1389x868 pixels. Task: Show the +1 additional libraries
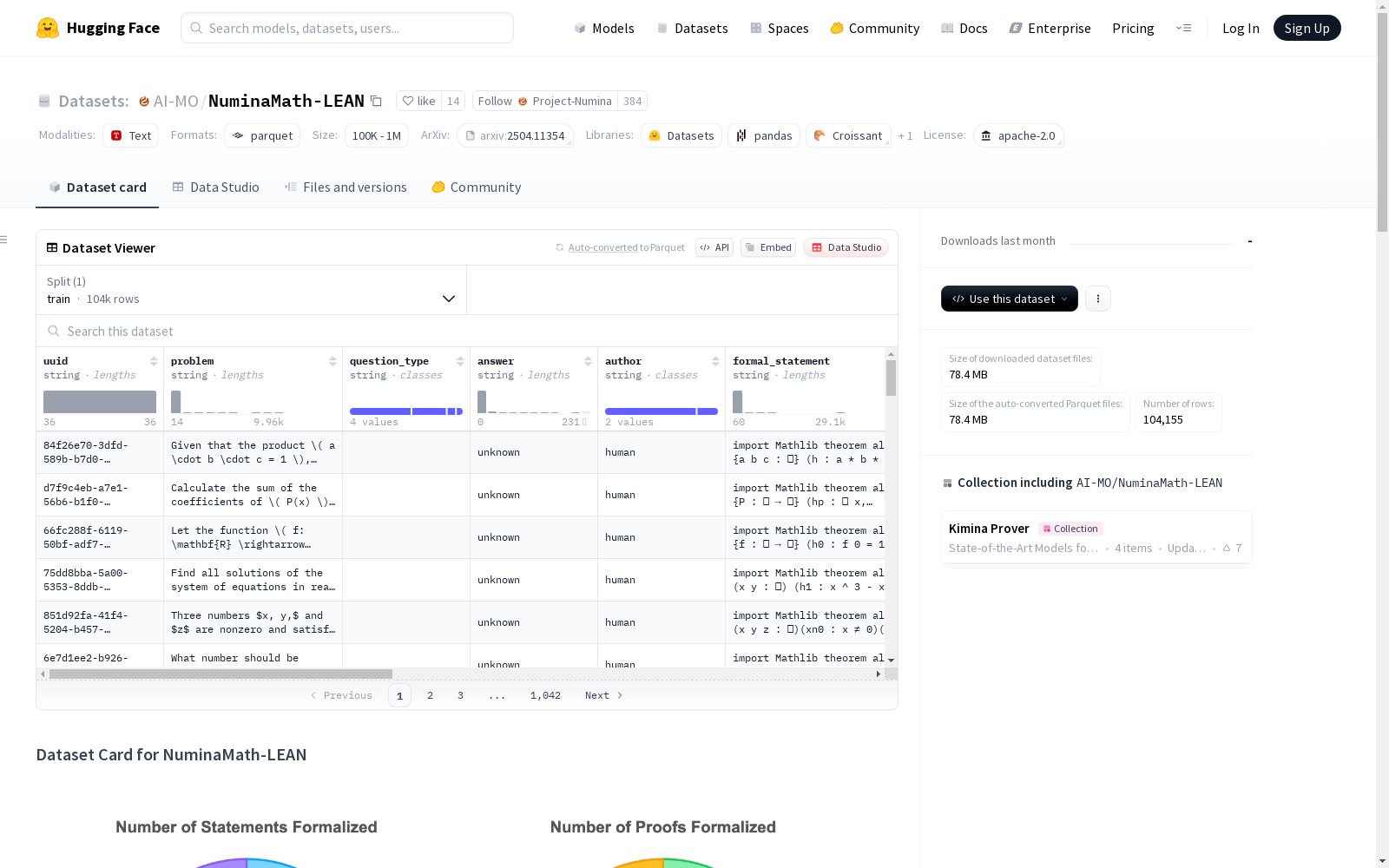point(905,135)
